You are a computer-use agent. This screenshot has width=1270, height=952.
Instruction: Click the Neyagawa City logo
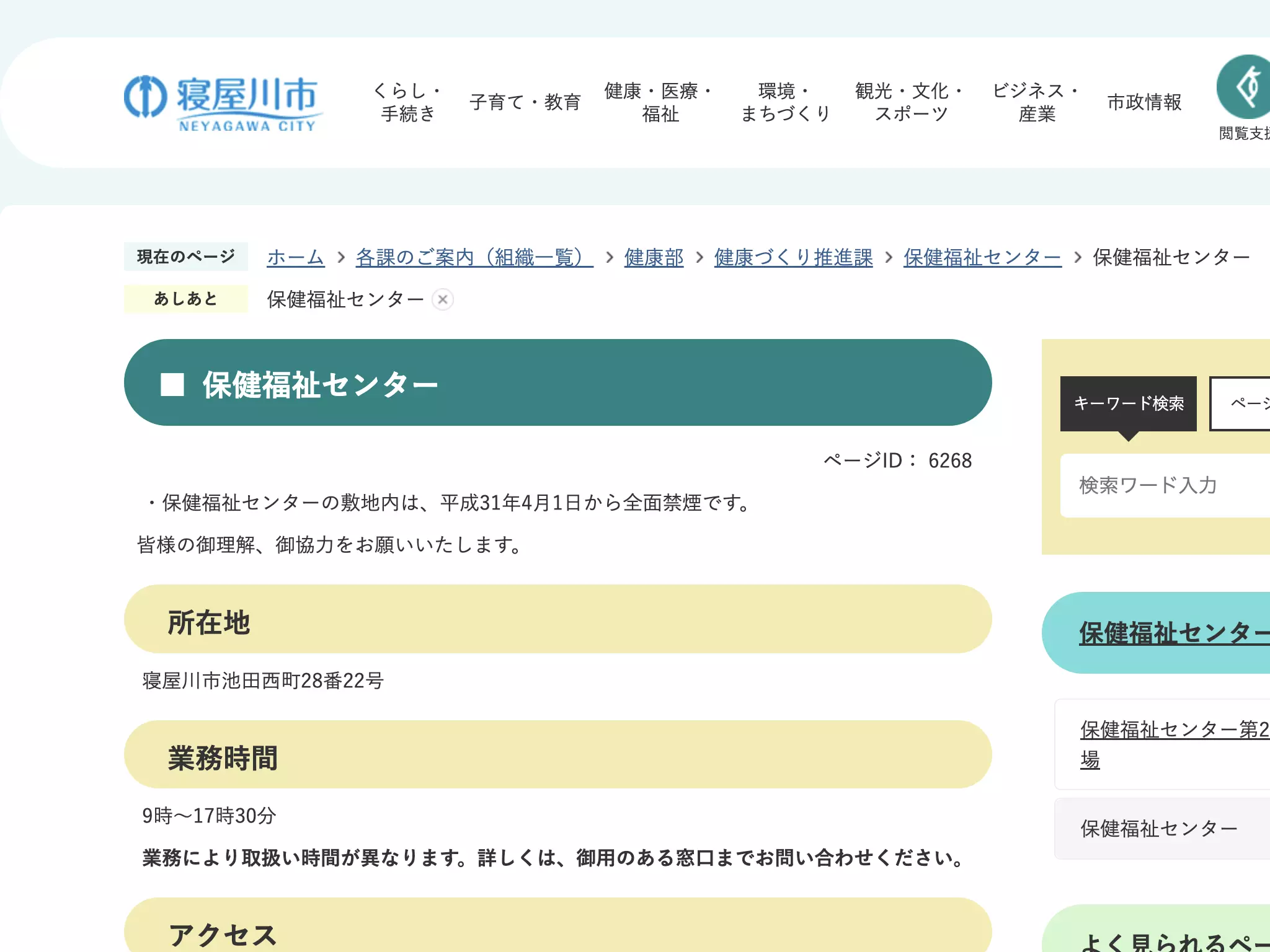(x=223, y=103)
